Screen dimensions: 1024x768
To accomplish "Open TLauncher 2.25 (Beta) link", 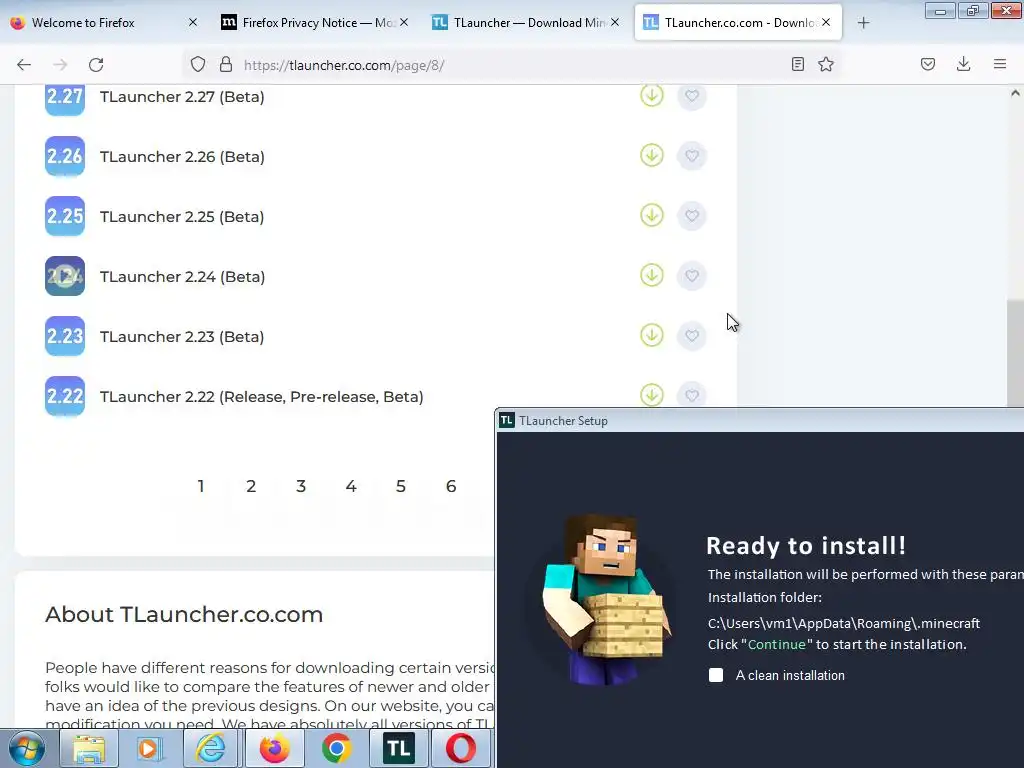I will point(182,217).
